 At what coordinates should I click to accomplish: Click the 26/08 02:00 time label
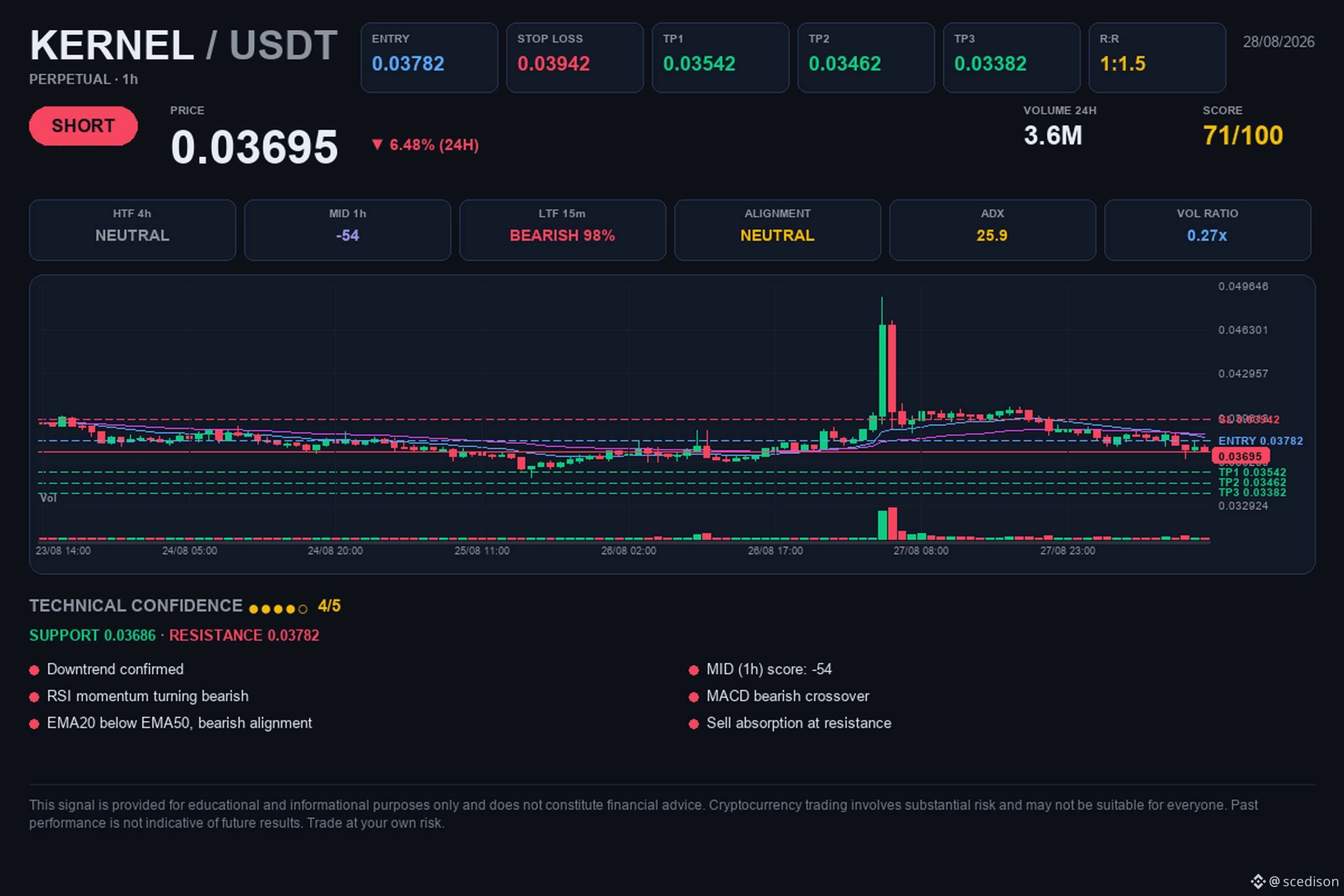(628, 551)
